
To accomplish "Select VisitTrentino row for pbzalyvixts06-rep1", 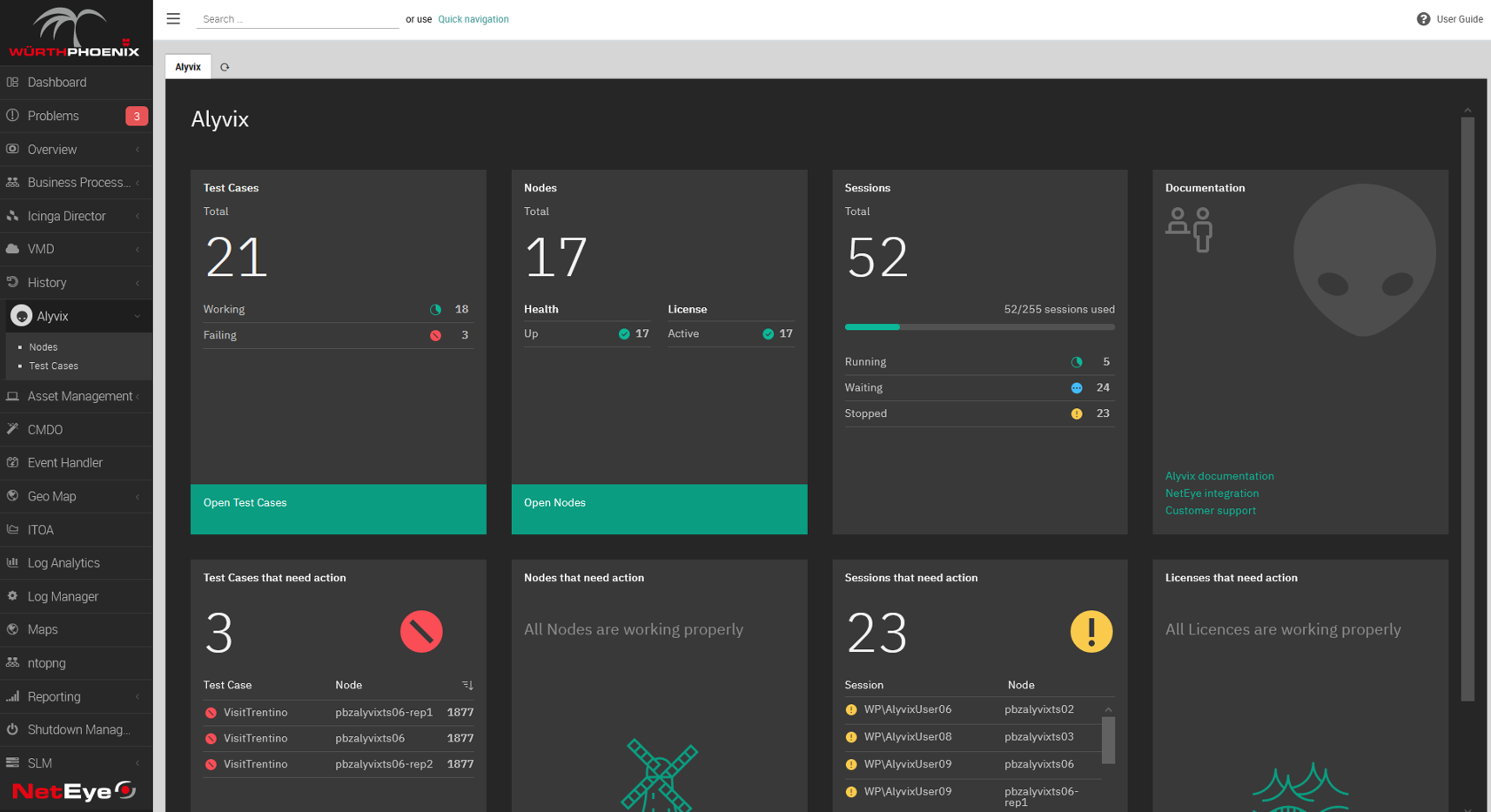I will click(339, 713).
